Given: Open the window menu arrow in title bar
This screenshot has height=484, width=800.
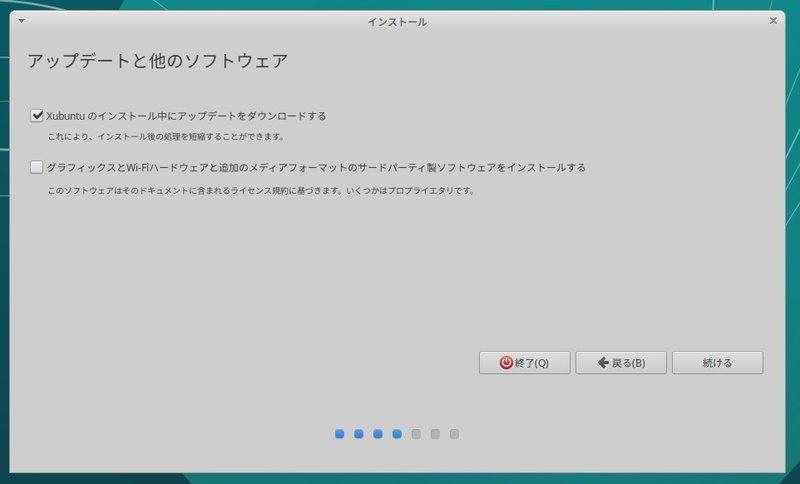Looking at the screenshot, I should 21,21.
